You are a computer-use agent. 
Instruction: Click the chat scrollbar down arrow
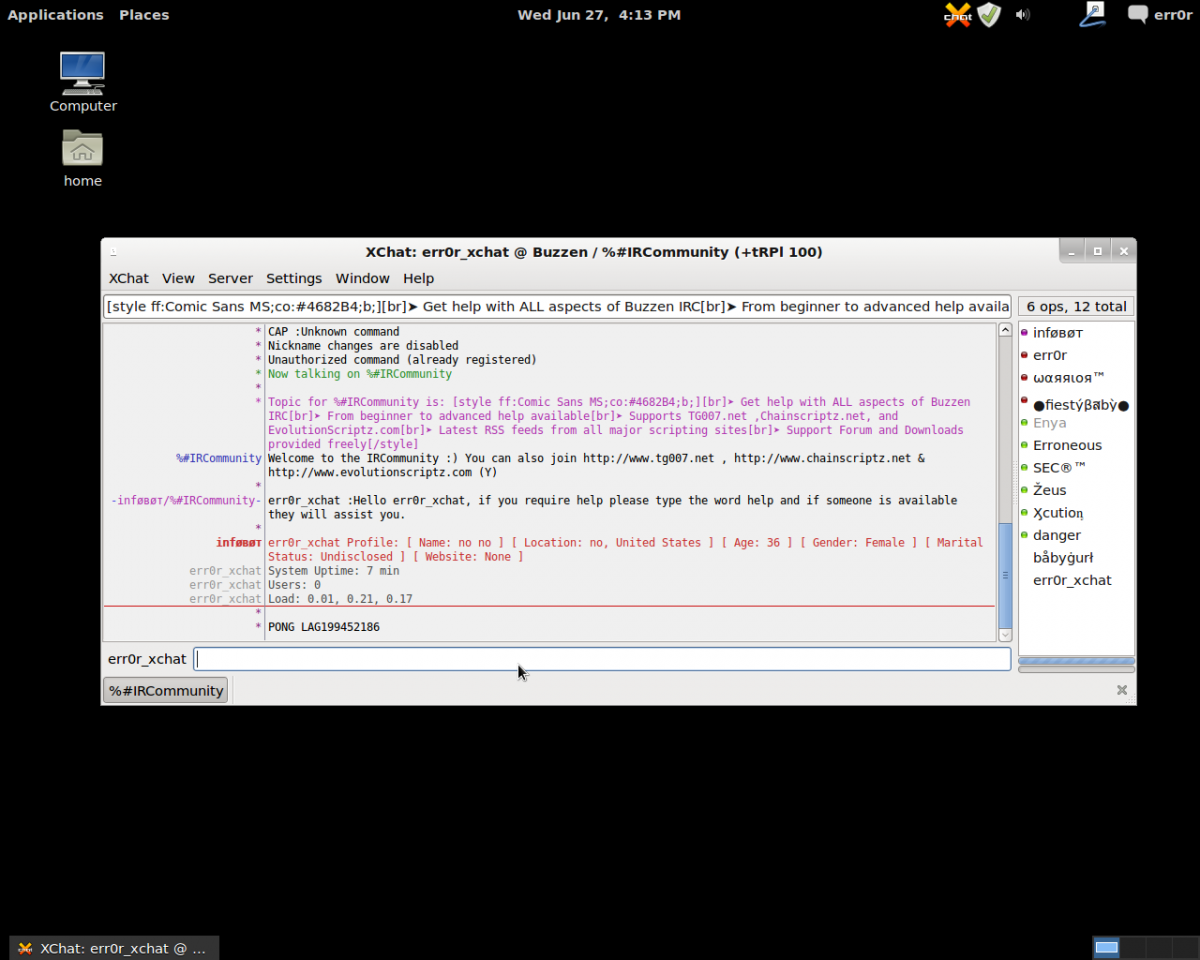[x=1005, y=634]
